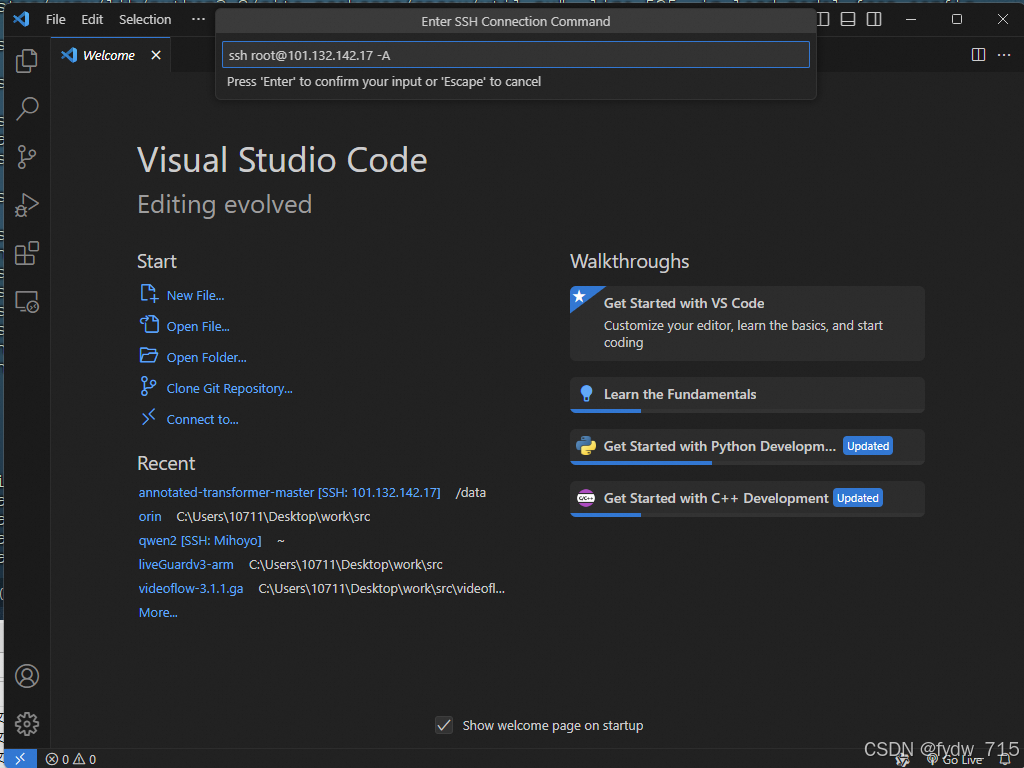Open recent annotated-transformer-master SSH project

coord(289,492)
